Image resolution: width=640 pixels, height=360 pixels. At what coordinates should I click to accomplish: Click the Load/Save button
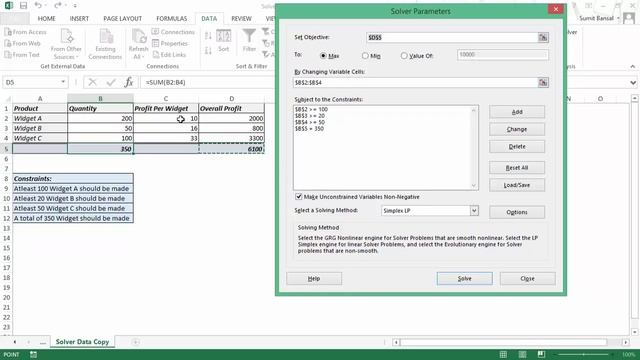(517, 185)
